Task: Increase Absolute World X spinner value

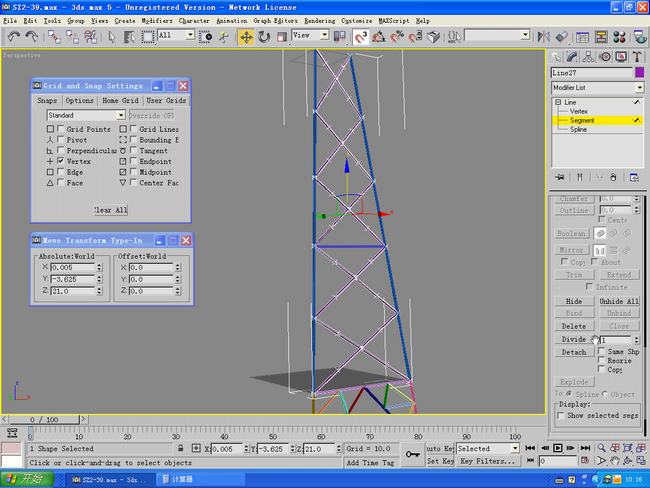Action: coord(99,265)
